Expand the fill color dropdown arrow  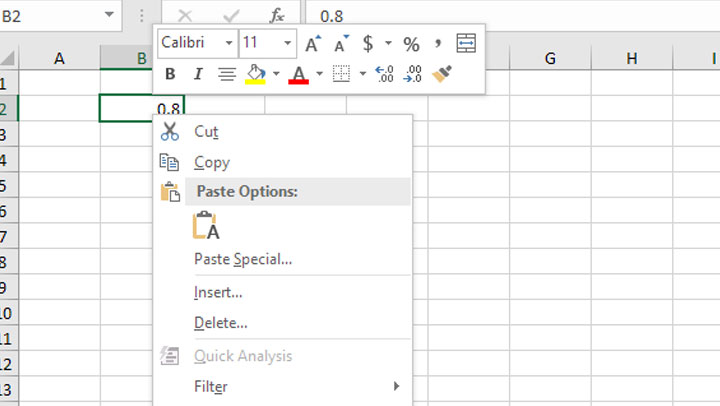[276, 74]
